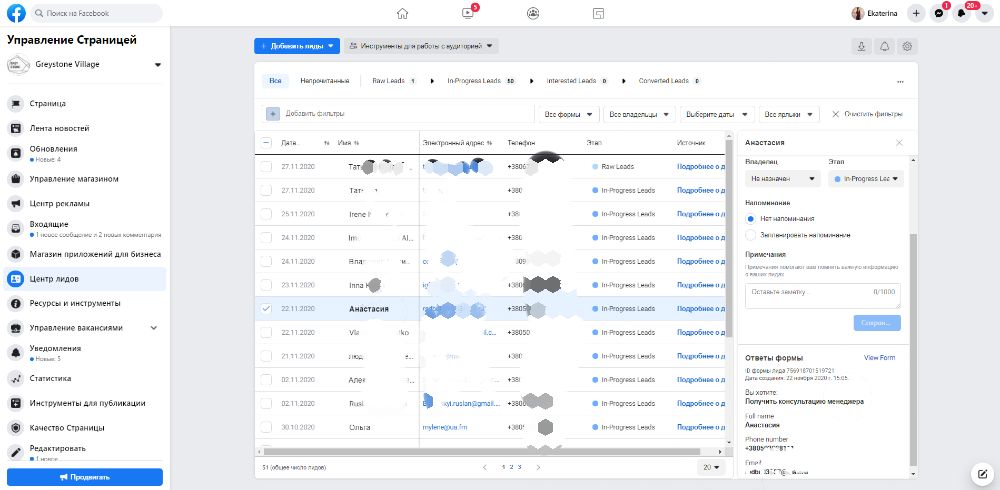Screen dimensions: 1000x490
Task: Close the Анастасия details panel
Action: [x=899, y=143]
